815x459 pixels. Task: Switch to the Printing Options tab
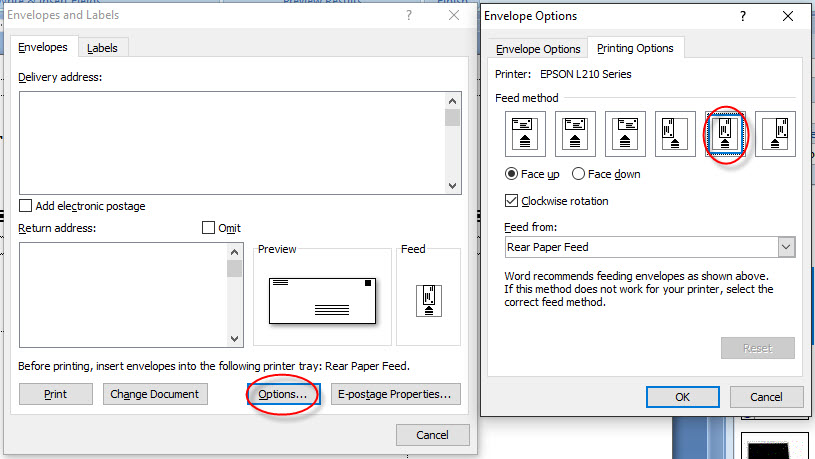635,48
